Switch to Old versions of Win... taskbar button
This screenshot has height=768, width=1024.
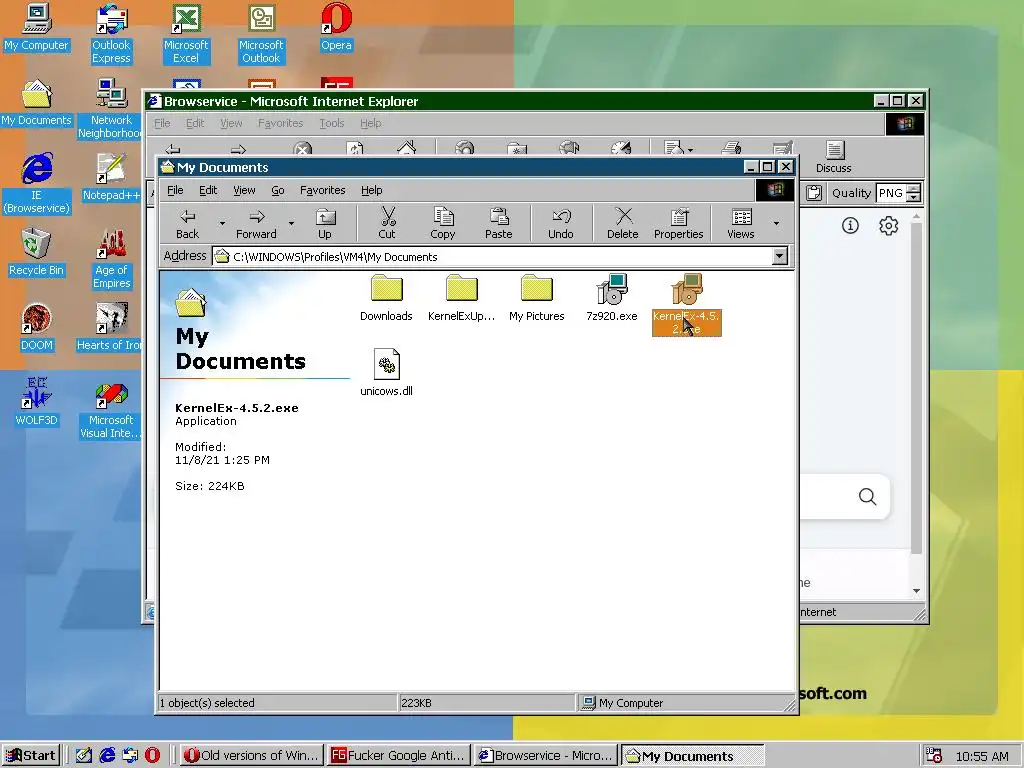(x=252, y=756)
